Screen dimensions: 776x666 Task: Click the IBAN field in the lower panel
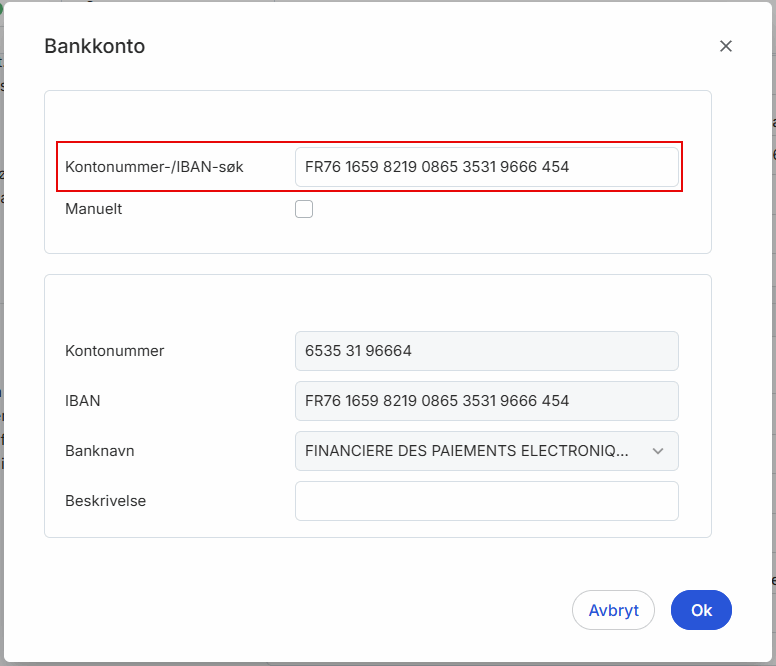coord(486,401)
